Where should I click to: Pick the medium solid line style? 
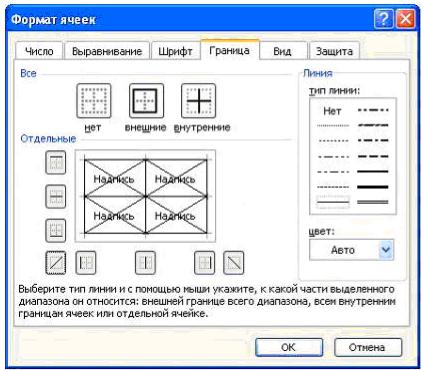(373, 172)
